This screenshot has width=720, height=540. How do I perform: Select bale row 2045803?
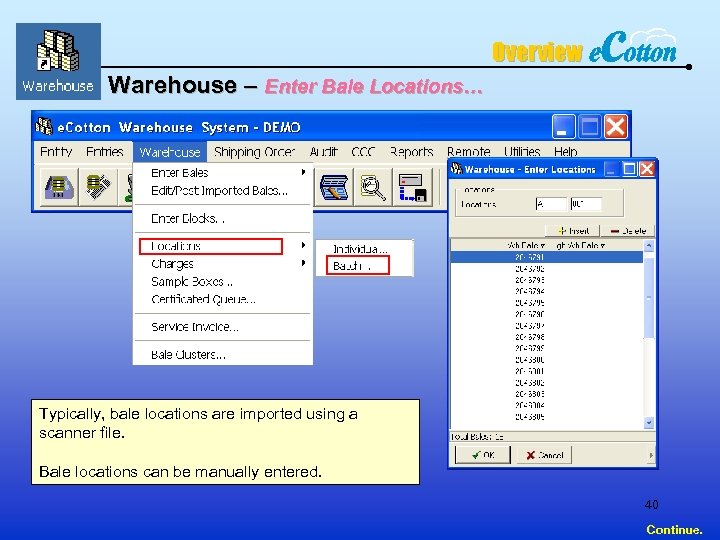pos(547,394)
